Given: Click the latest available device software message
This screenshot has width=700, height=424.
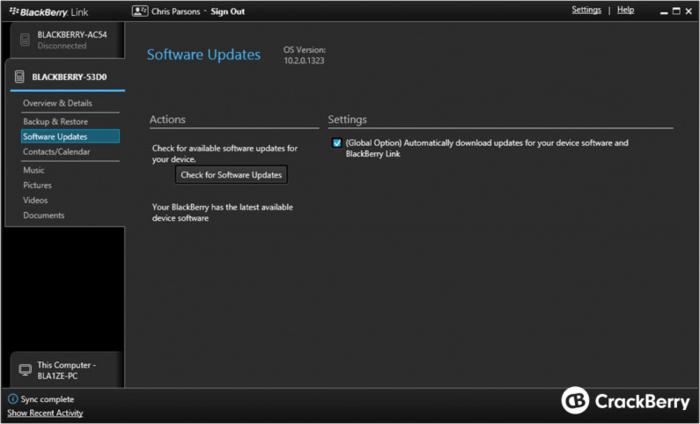Looking at the screenshot, I should coord(222,212).
